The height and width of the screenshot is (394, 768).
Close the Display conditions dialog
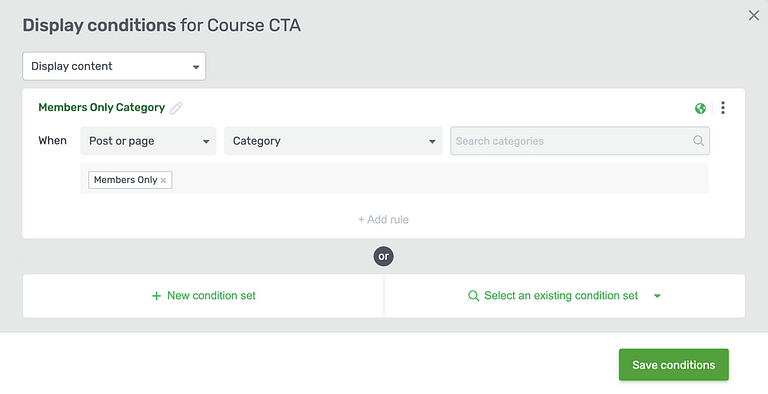click(x=754, y=16)
